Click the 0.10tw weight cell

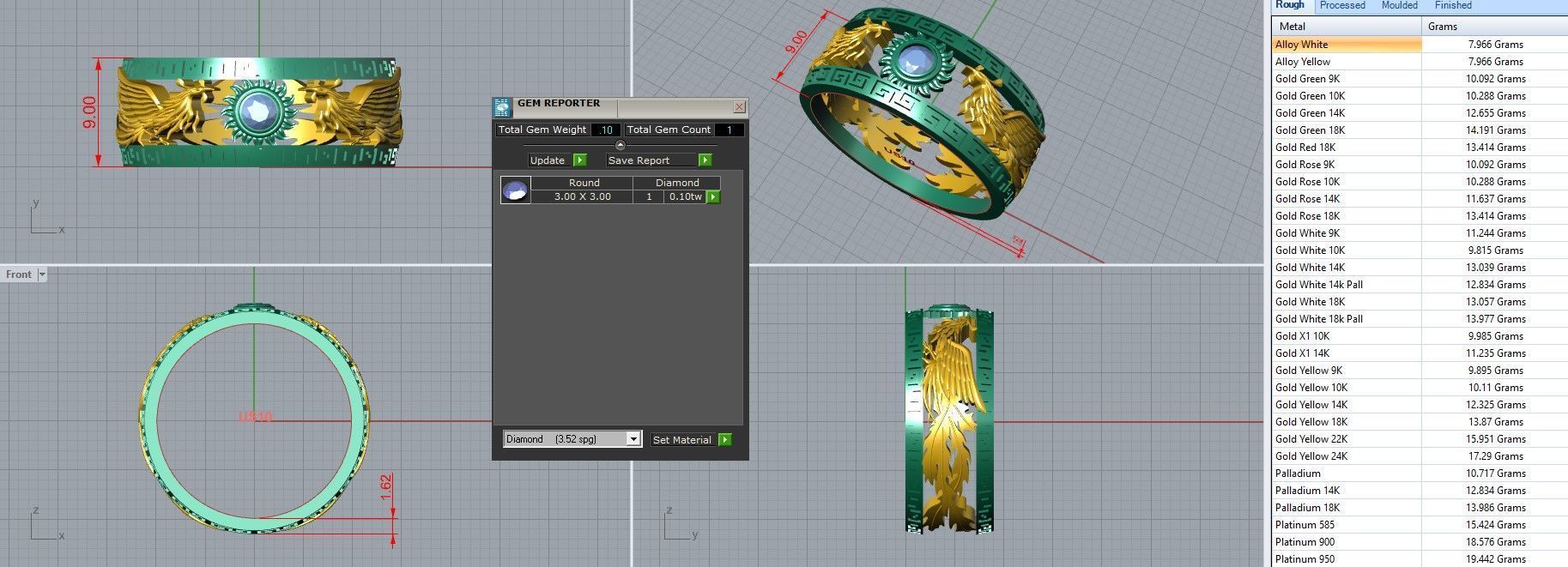pos(685,196)
